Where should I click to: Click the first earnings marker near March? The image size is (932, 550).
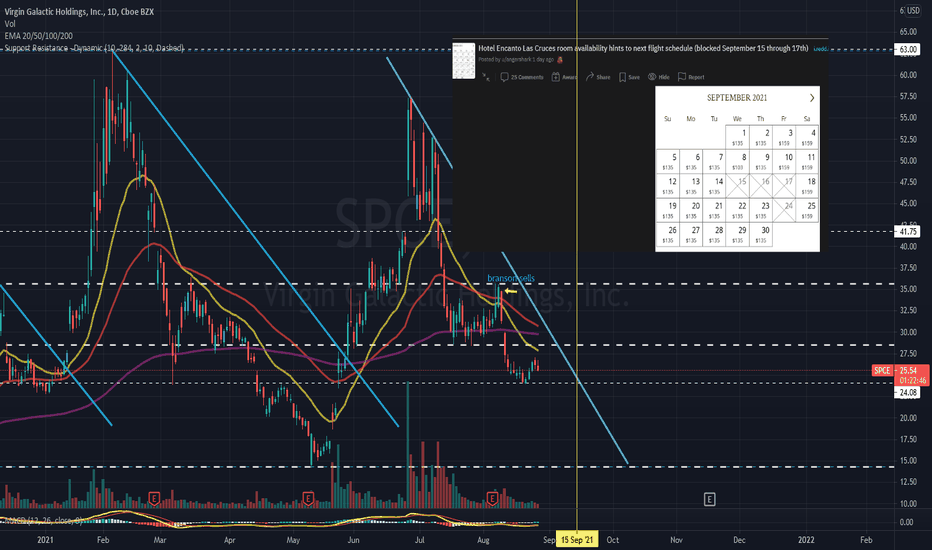point(154,497)
